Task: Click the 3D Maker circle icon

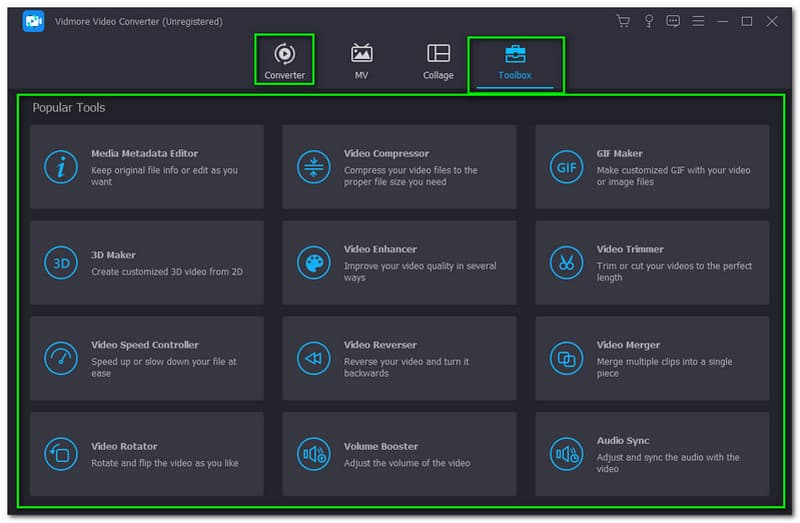Action: click(61, 263)
